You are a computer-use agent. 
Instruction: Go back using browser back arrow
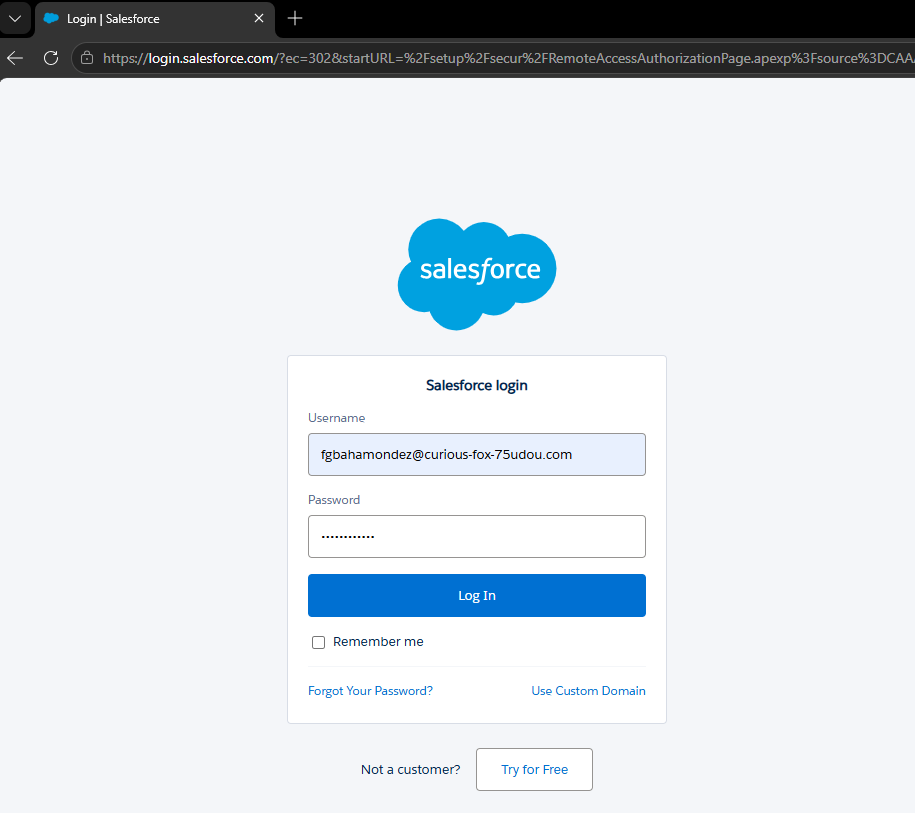[15, 58]
